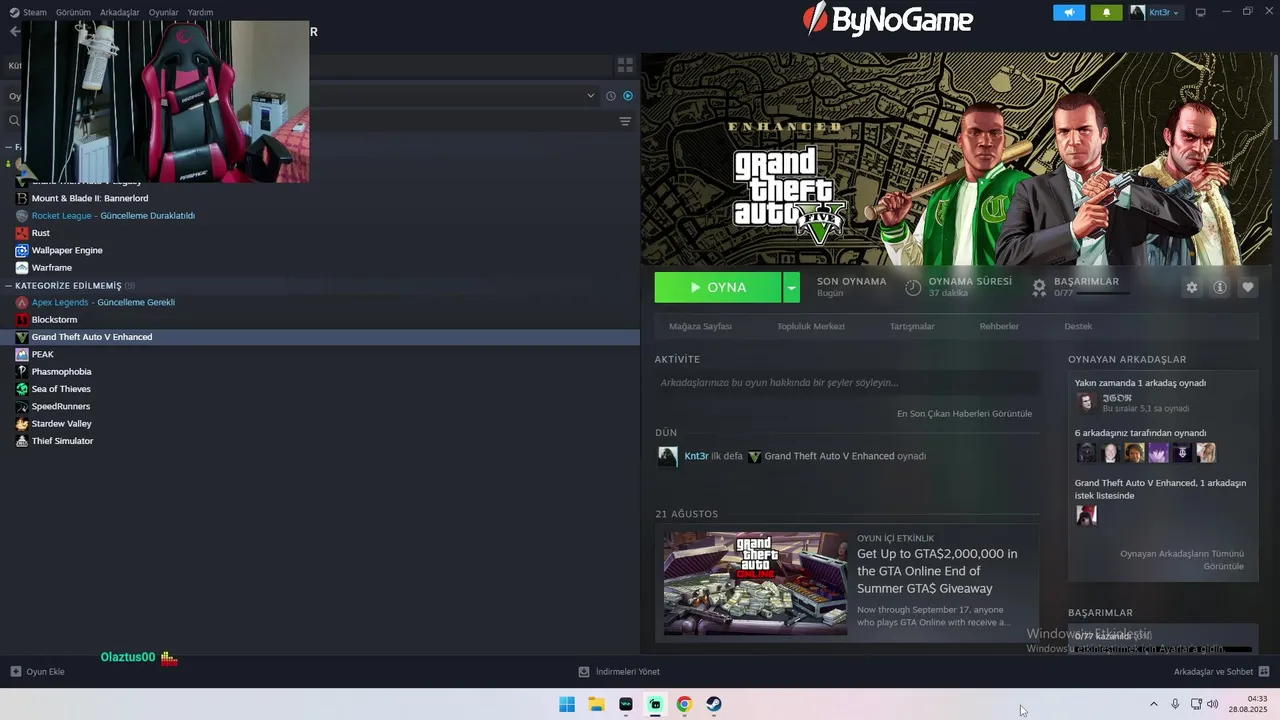
Task: Expand the library category filter dropdown
Action: tap(590, 96)
